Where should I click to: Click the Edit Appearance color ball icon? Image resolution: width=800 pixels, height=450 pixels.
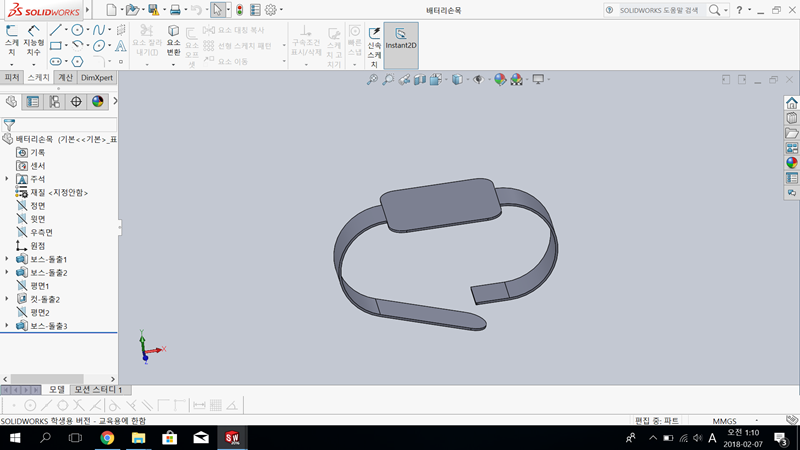pyautogui.click(x=500, y=79)
